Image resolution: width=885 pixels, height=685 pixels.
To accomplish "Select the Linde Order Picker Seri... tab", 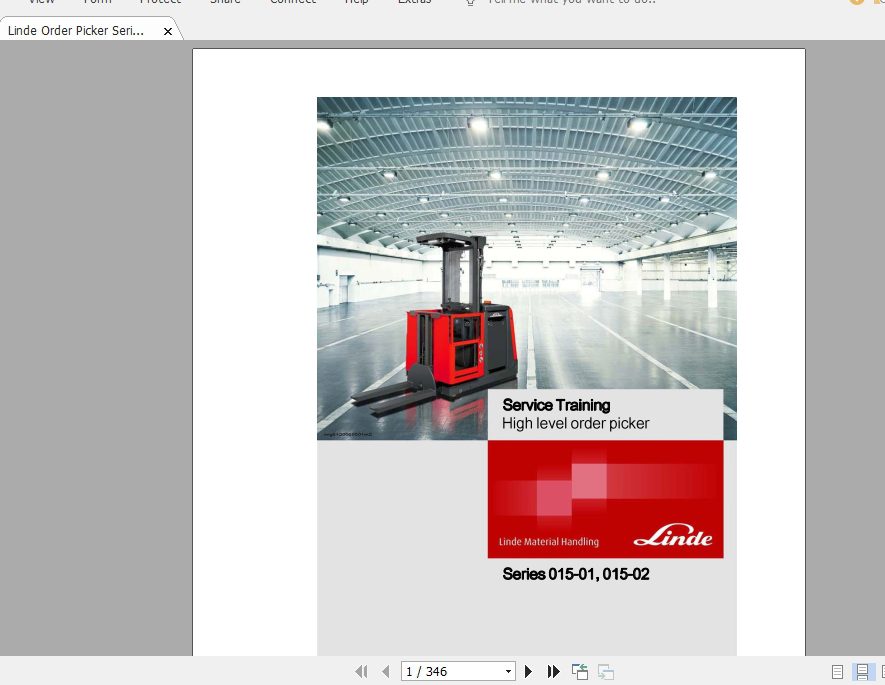I will click(x=76, y=31).
